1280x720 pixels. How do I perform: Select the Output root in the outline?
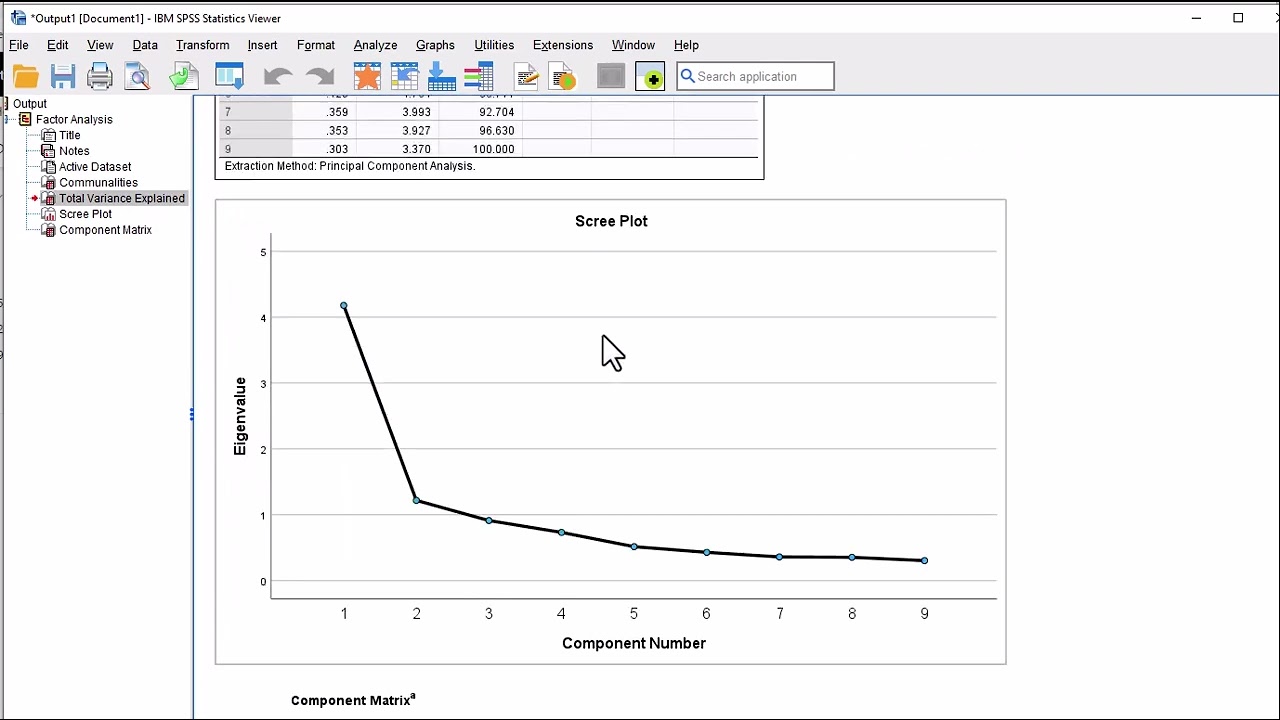30,104
